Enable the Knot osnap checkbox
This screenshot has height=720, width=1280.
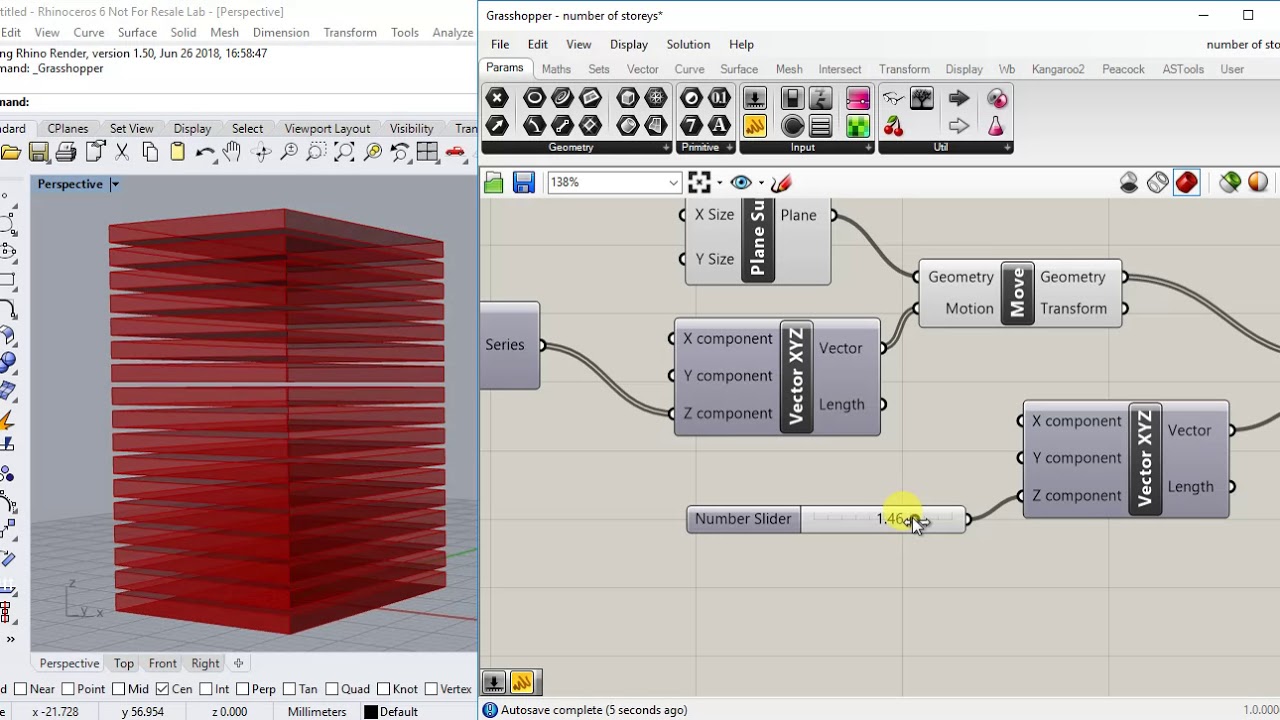click(x=383, y=689)
